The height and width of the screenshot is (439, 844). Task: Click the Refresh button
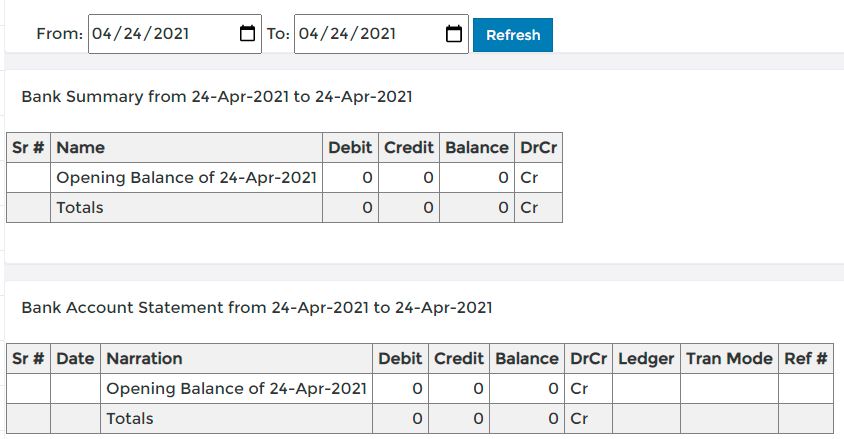(x=513, y=35)
